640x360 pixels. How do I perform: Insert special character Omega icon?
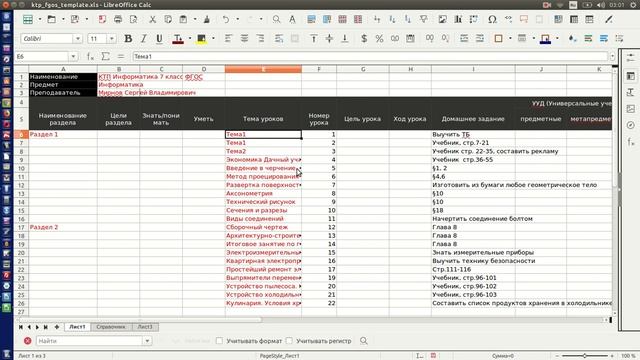[492, 19]
